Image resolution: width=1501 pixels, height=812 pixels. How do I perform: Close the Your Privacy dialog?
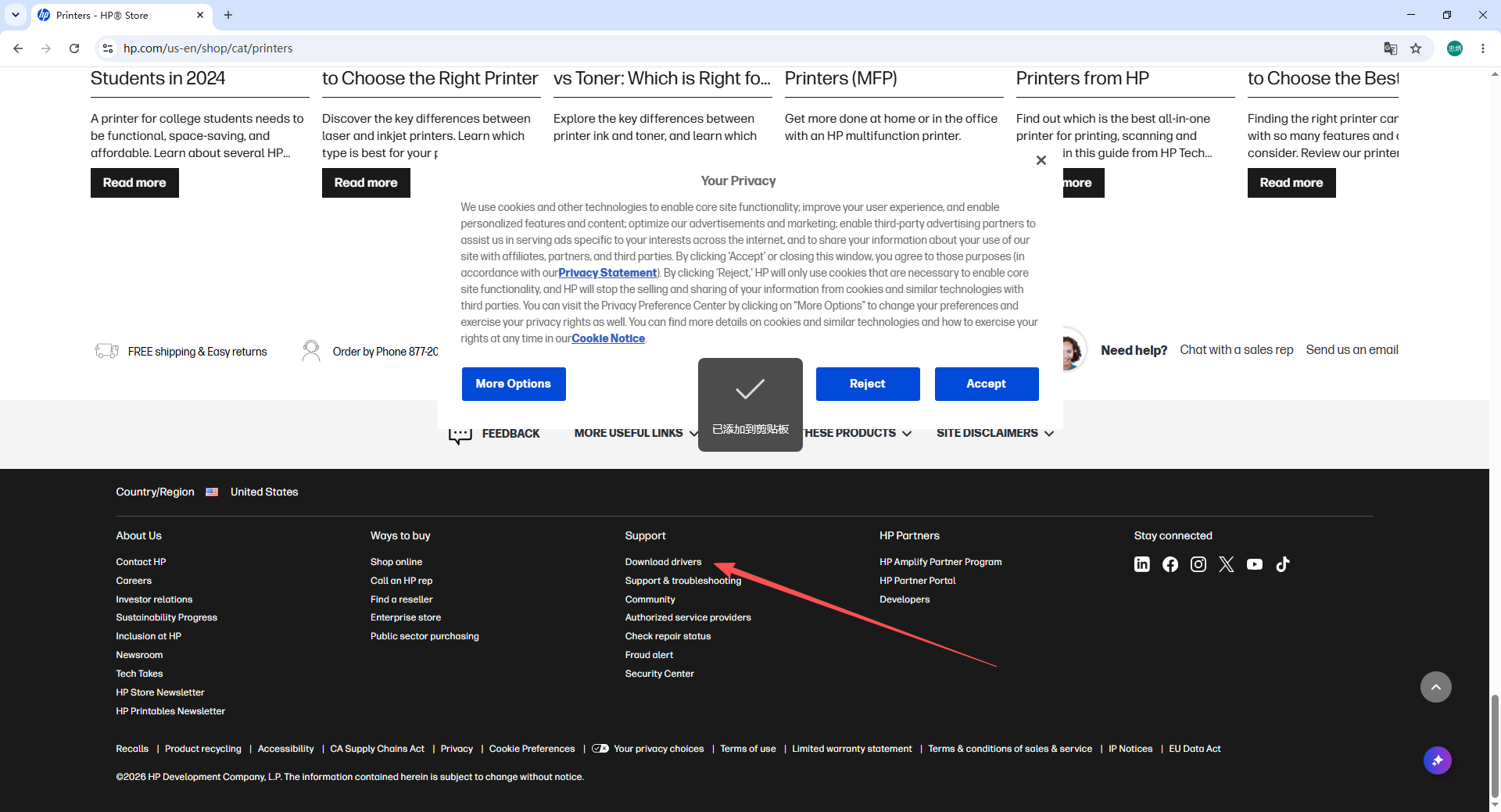pyautogui.click(x=1041, y=160)
